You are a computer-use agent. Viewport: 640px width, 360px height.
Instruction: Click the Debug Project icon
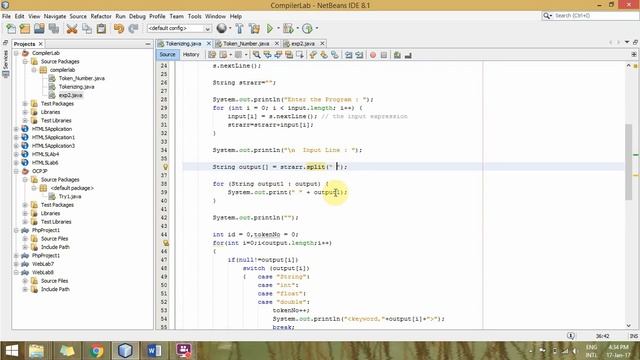click(288, 29)
